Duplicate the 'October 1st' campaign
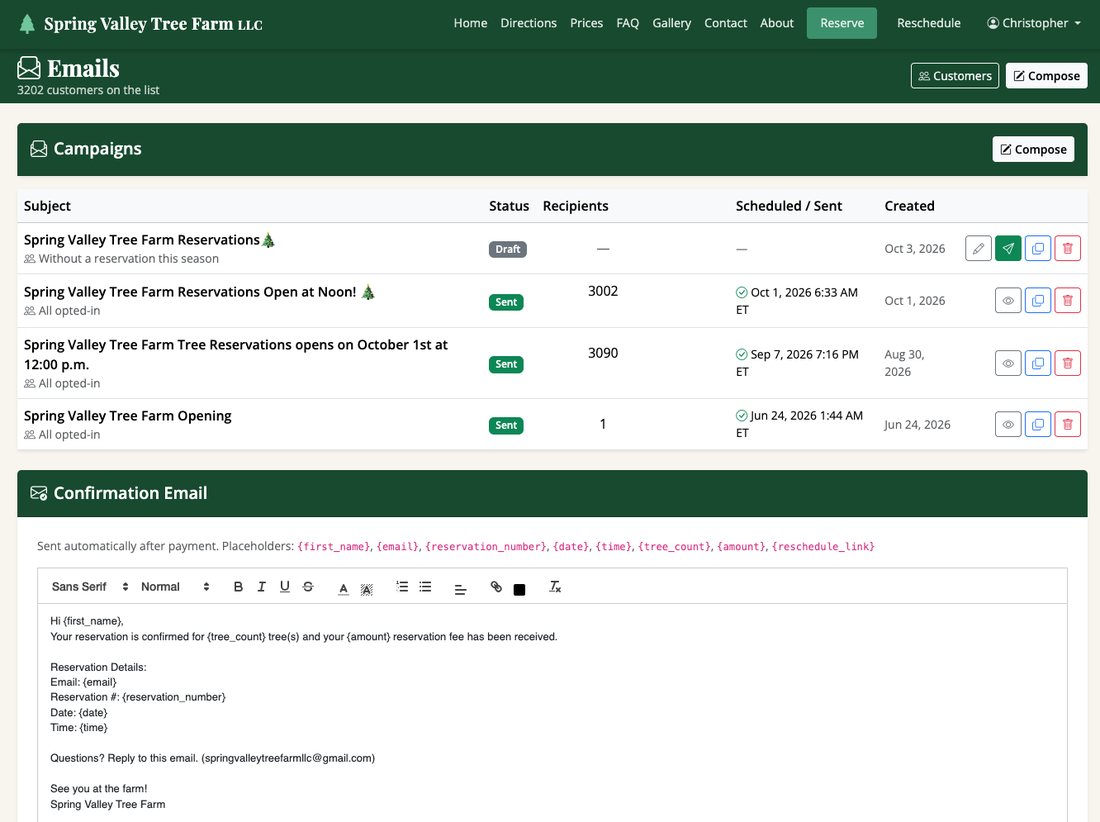 [x=1038, y=363]
